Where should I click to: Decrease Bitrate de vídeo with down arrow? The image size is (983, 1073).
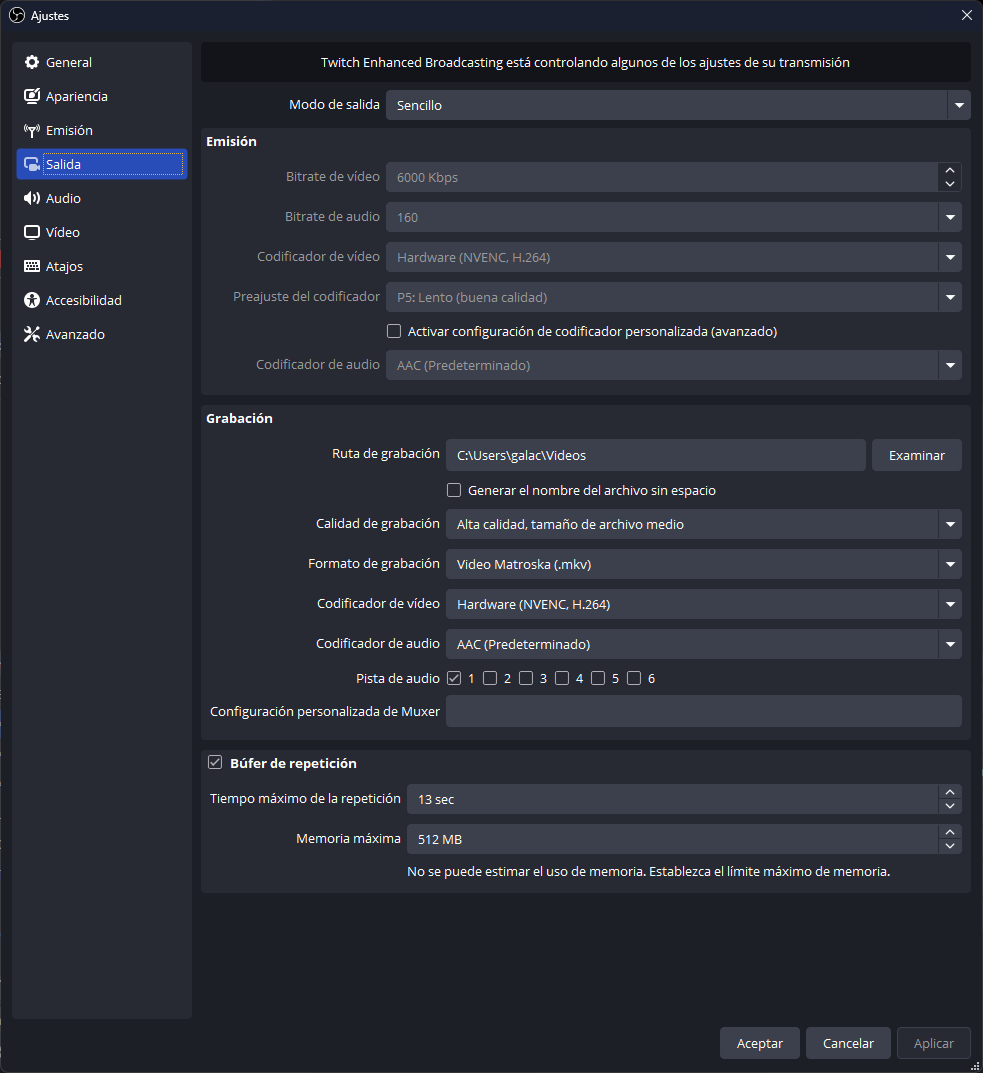pos(949,184)
